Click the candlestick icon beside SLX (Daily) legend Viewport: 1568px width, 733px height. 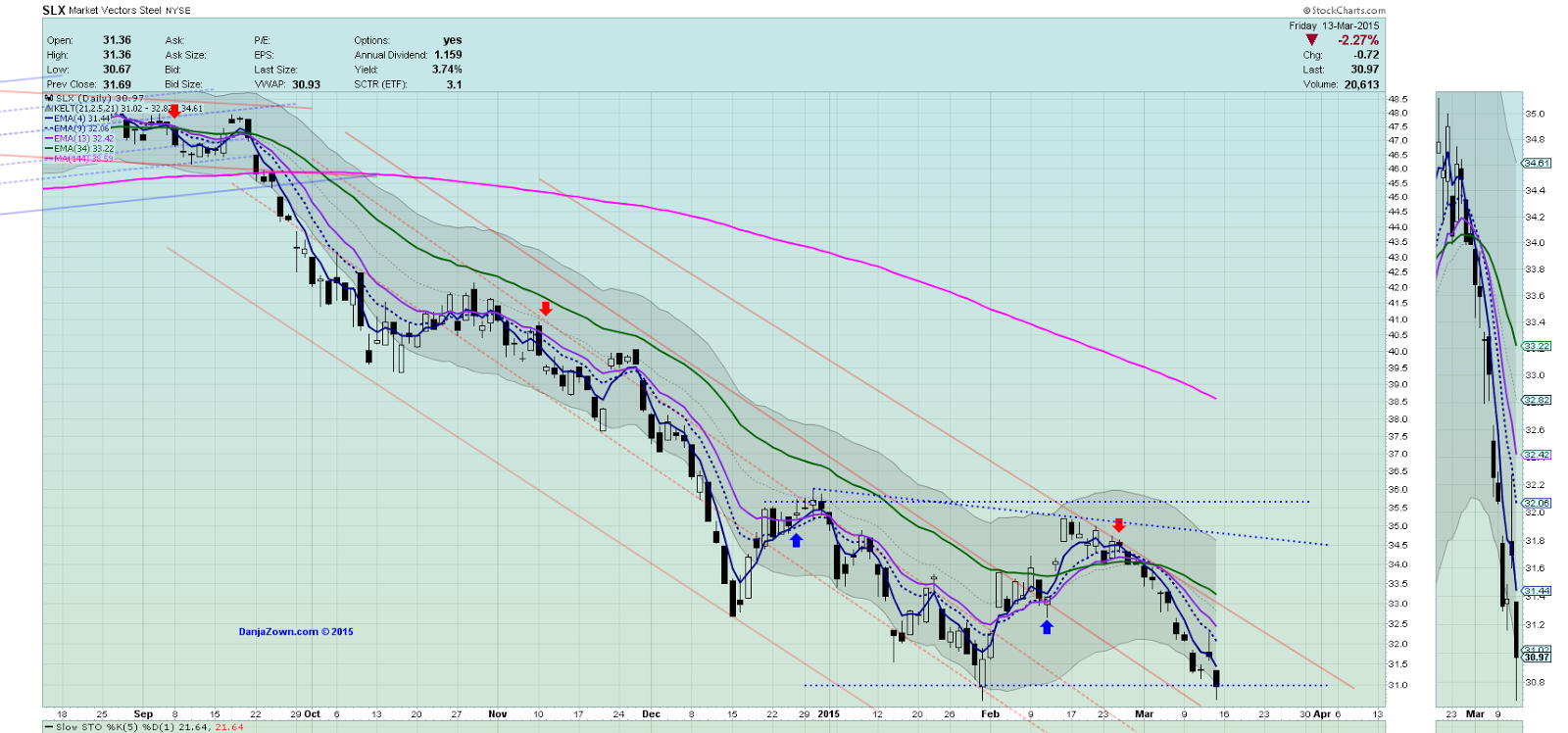pos(49,98)
